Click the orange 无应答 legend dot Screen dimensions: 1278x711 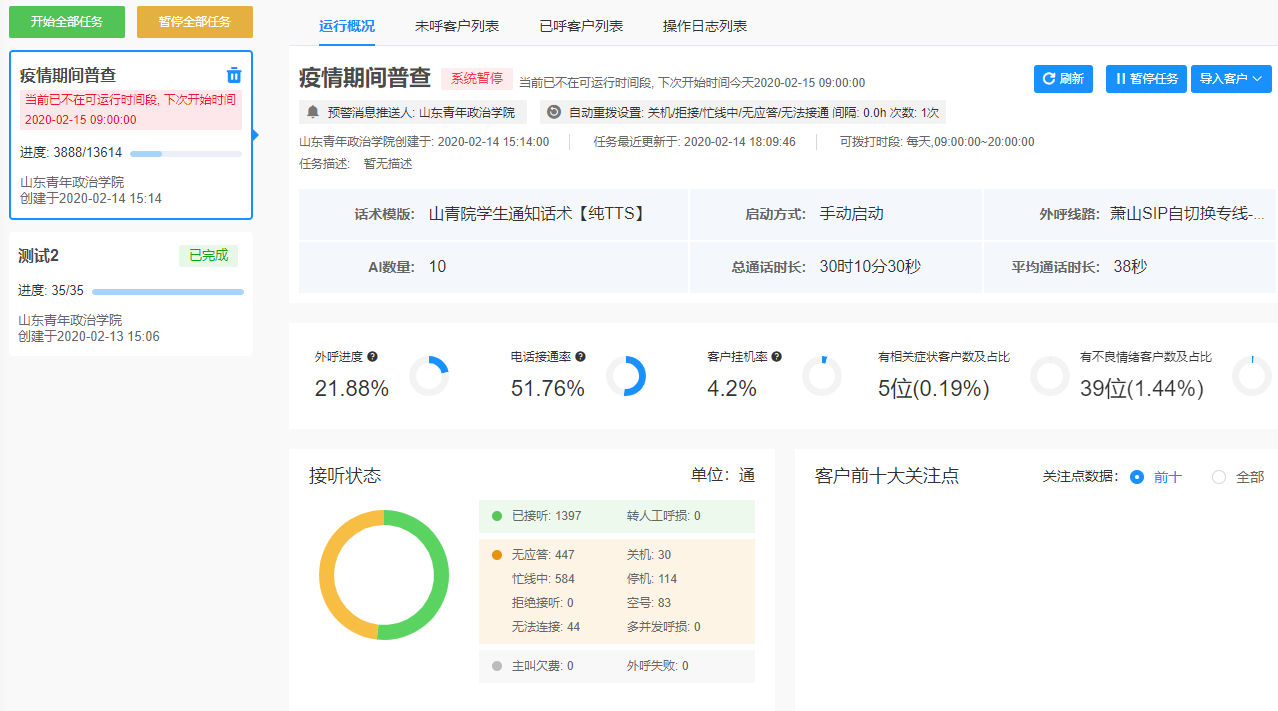(497, 555)
